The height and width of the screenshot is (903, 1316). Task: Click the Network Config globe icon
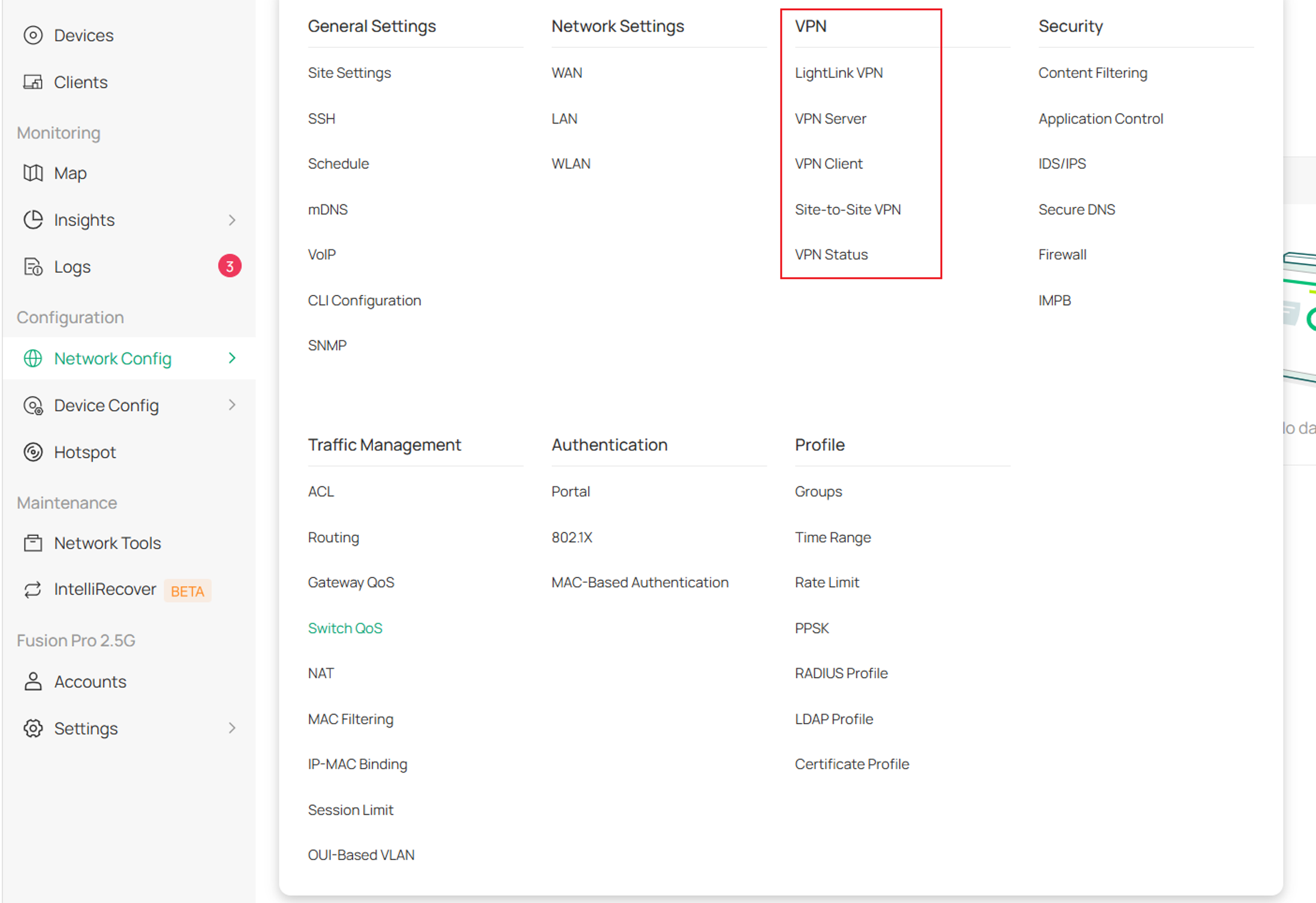click(33, 358)
